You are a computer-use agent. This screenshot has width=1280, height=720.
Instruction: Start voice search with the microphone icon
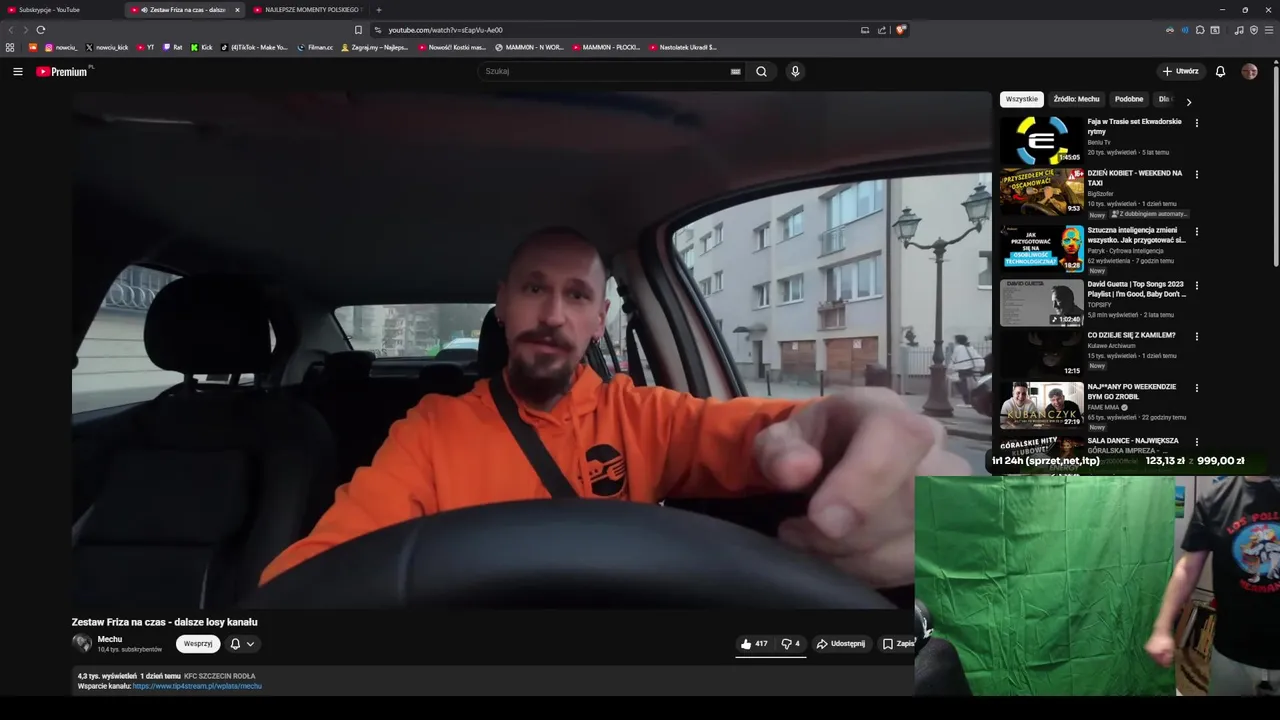click(795, 72)
